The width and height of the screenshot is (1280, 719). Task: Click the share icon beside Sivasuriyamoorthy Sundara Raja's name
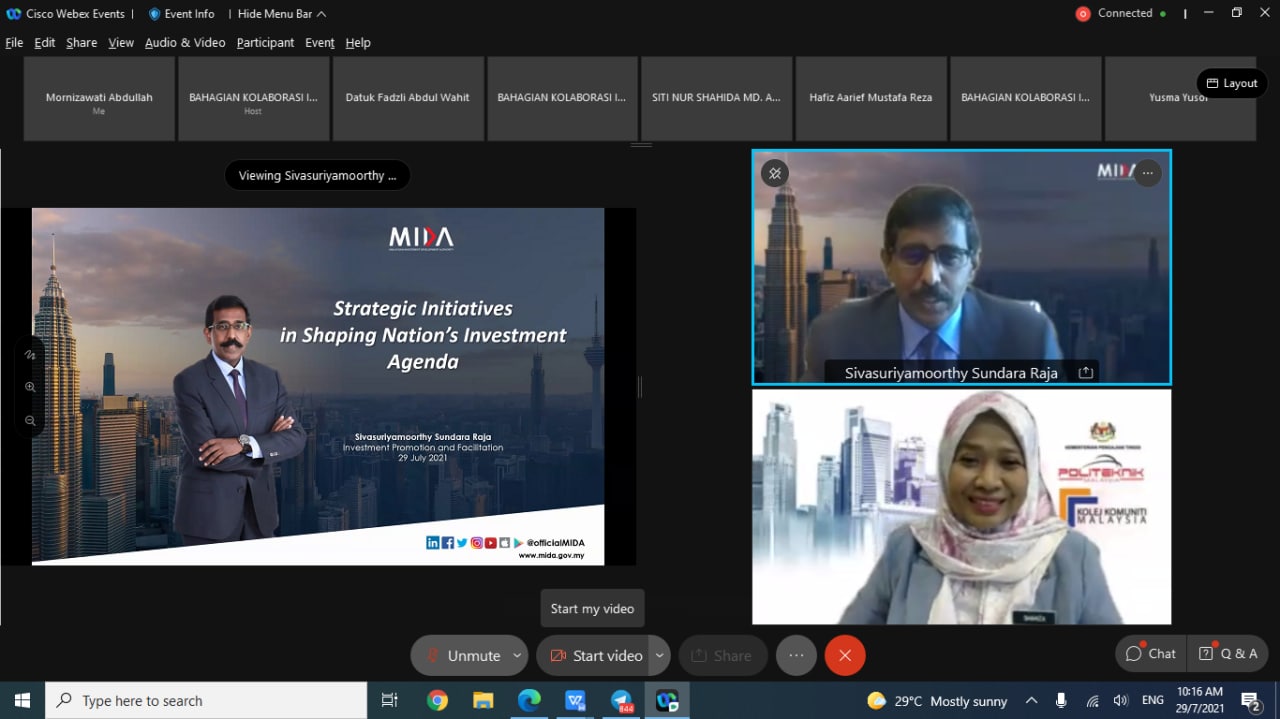click(1085, 372)
